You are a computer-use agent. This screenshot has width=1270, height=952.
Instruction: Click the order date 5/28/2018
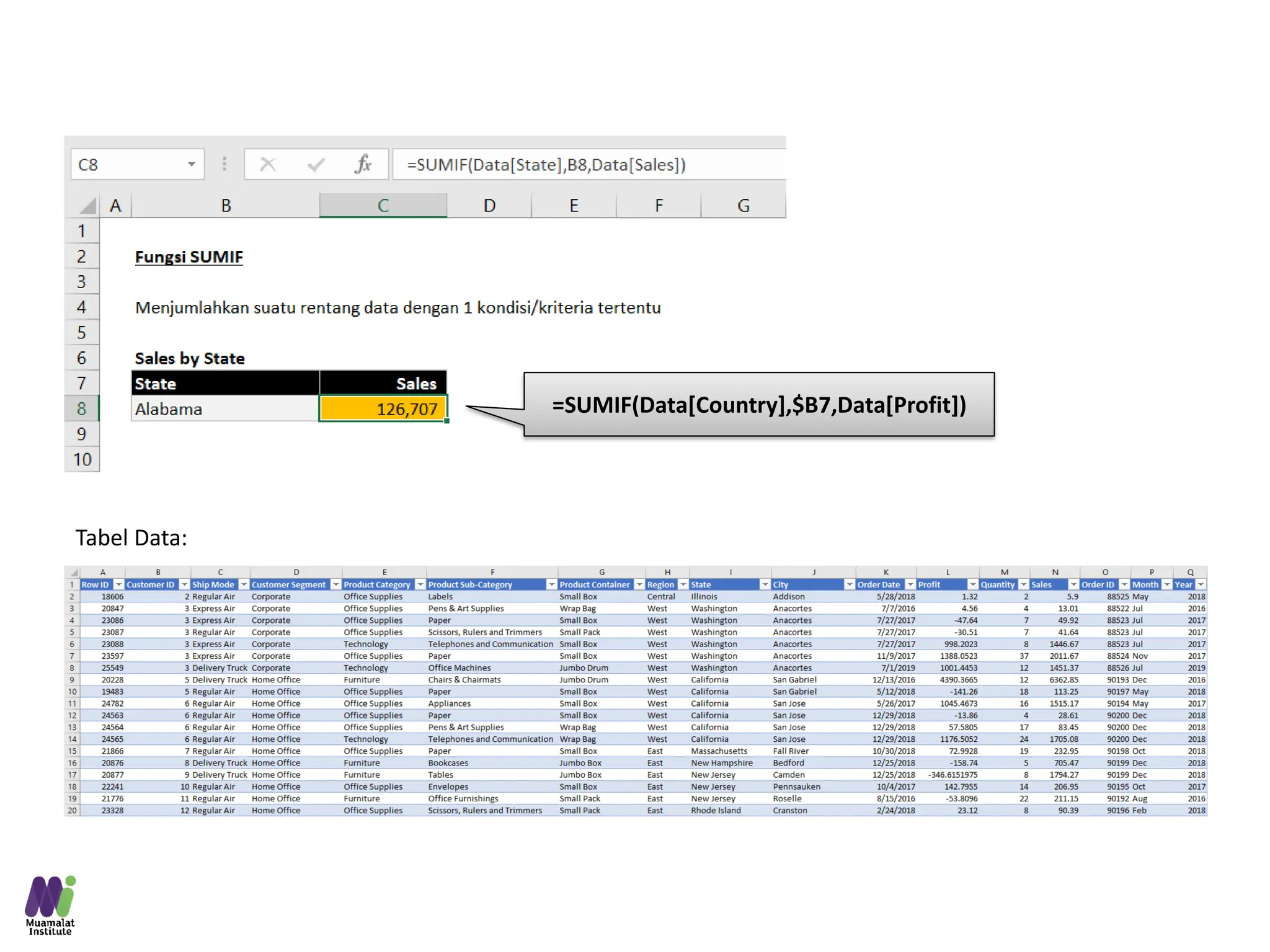coord(886,596)
